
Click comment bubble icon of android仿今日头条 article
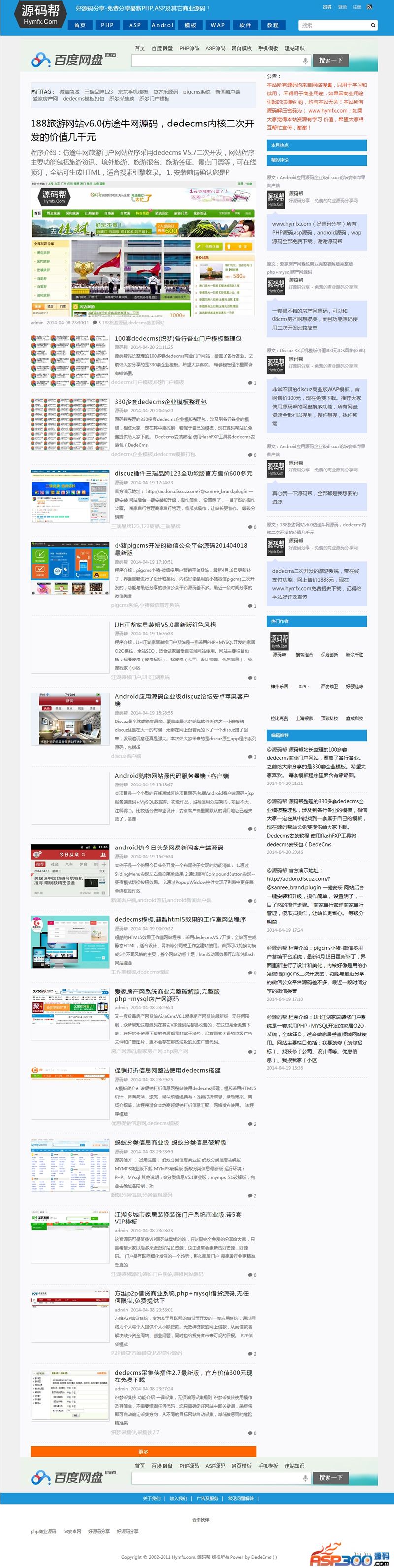point(250,900)
